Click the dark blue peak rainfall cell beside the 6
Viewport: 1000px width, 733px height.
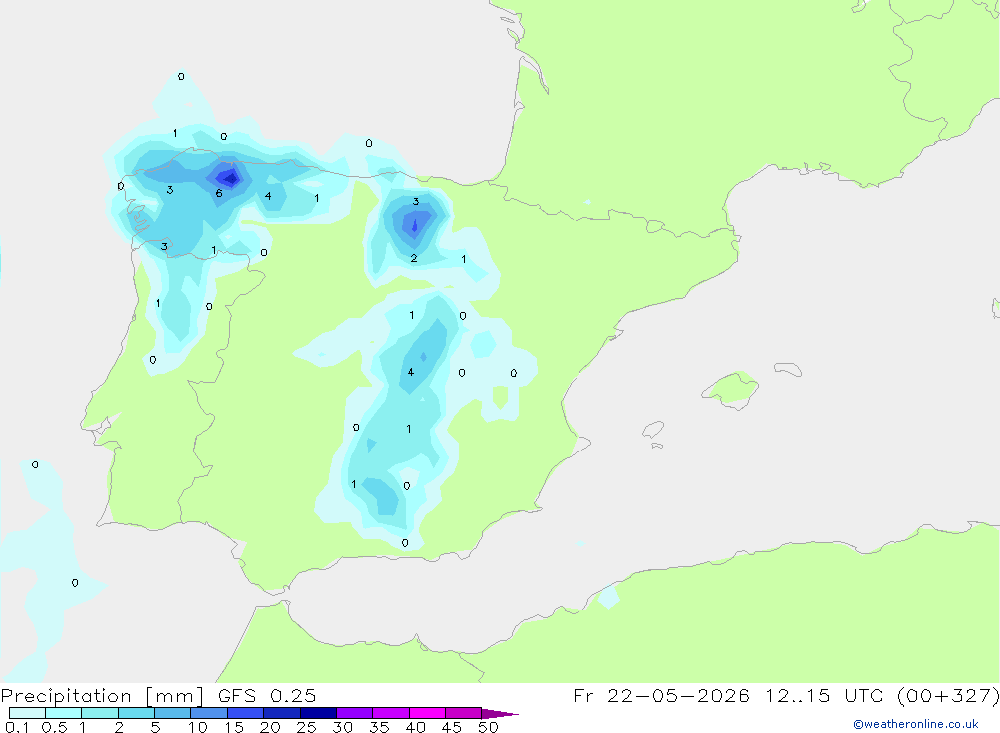click(229, 177)
